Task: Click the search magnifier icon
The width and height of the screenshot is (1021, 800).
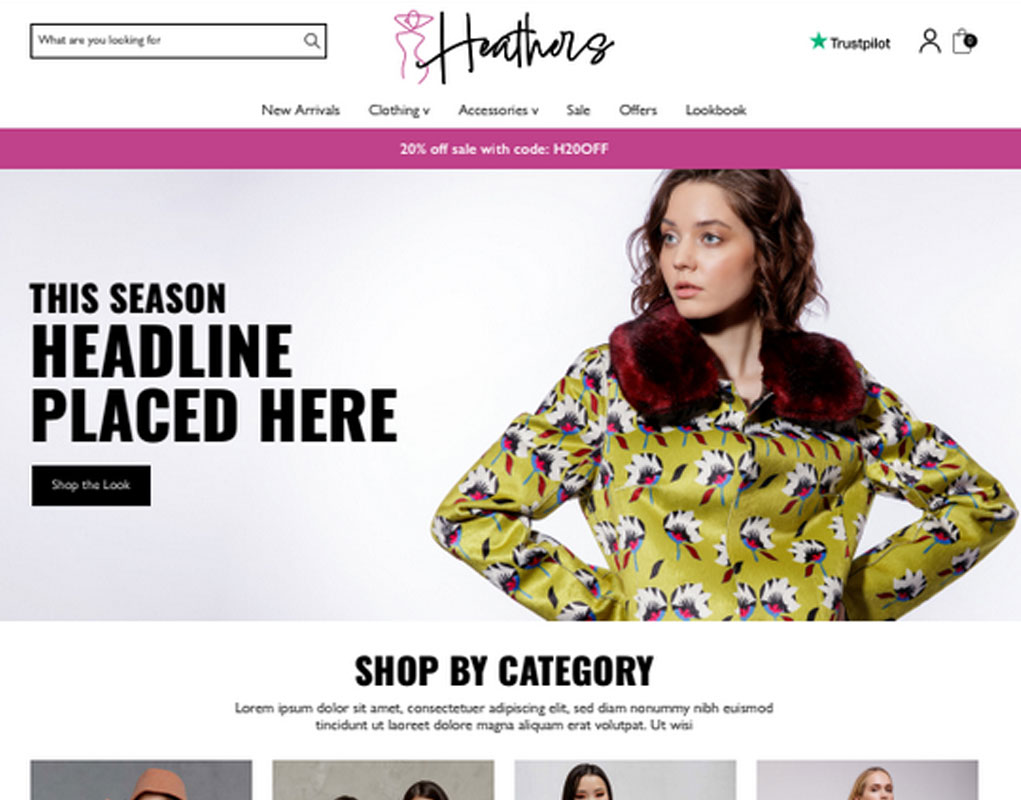Action: (312, 40)
